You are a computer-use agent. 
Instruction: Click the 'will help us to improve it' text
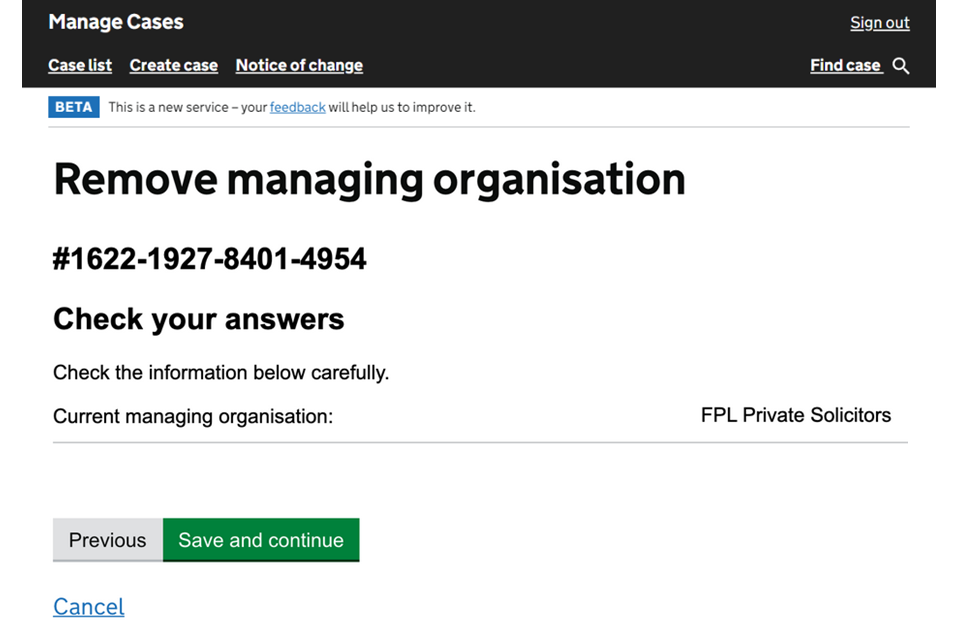point(402,107)
